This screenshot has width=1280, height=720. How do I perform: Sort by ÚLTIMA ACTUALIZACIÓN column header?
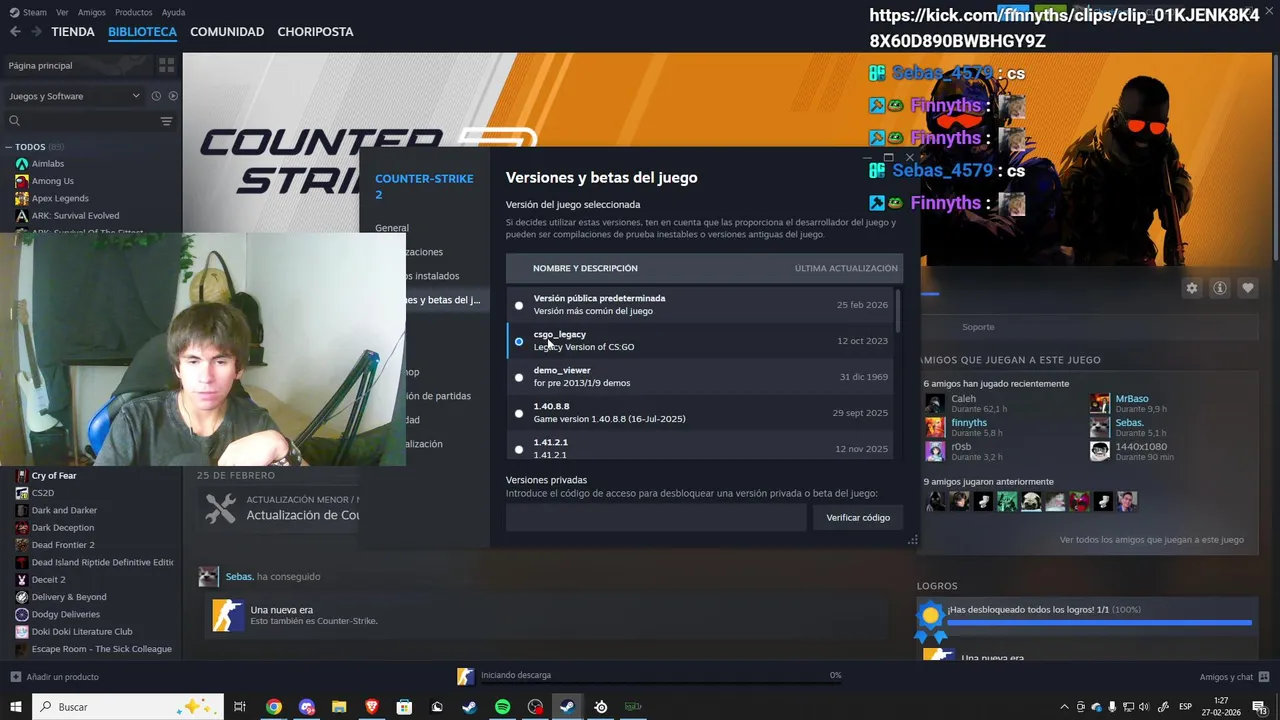(x=846, y=268)
